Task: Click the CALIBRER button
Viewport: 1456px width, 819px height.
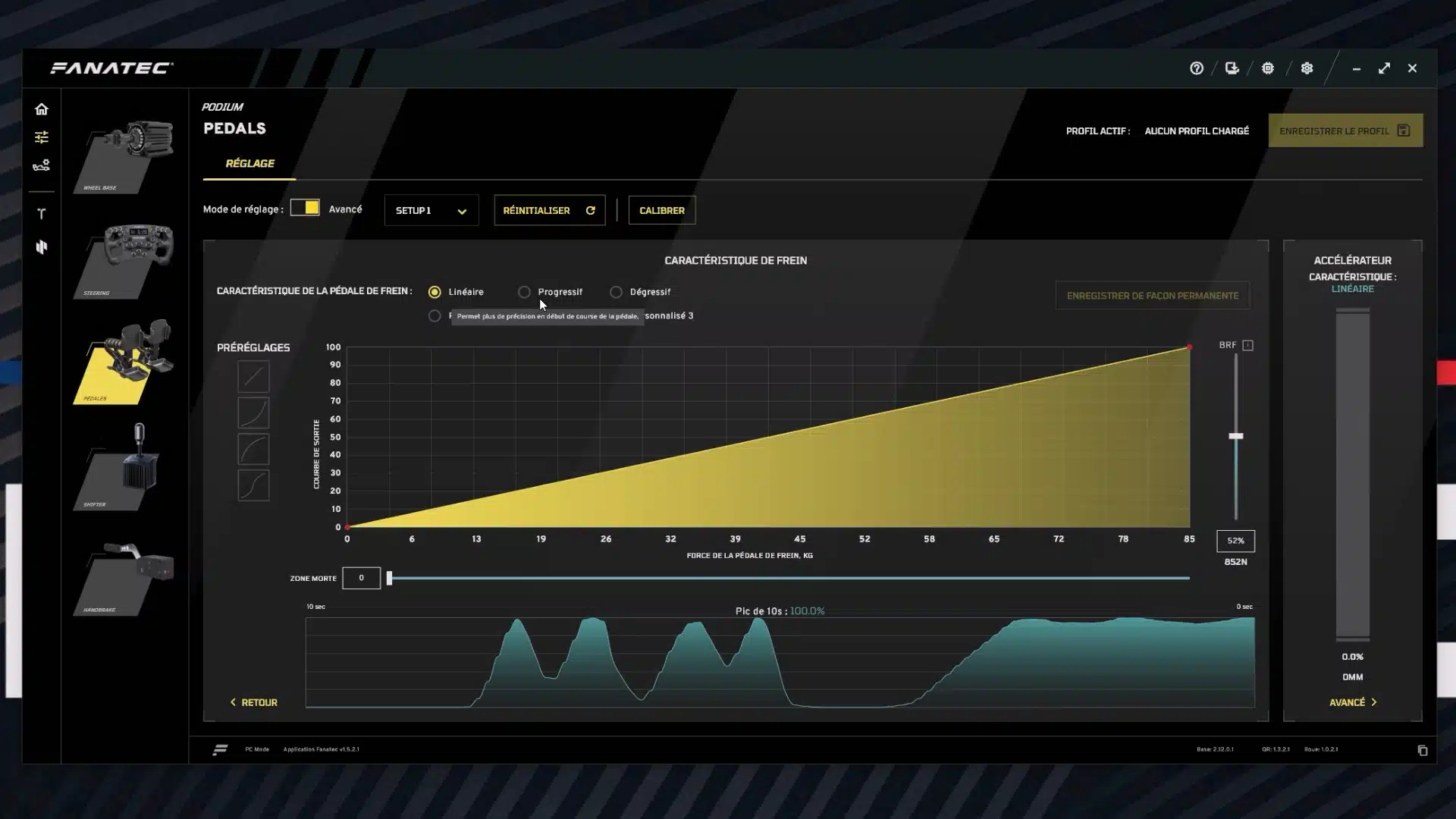Action: coord(662,211)
